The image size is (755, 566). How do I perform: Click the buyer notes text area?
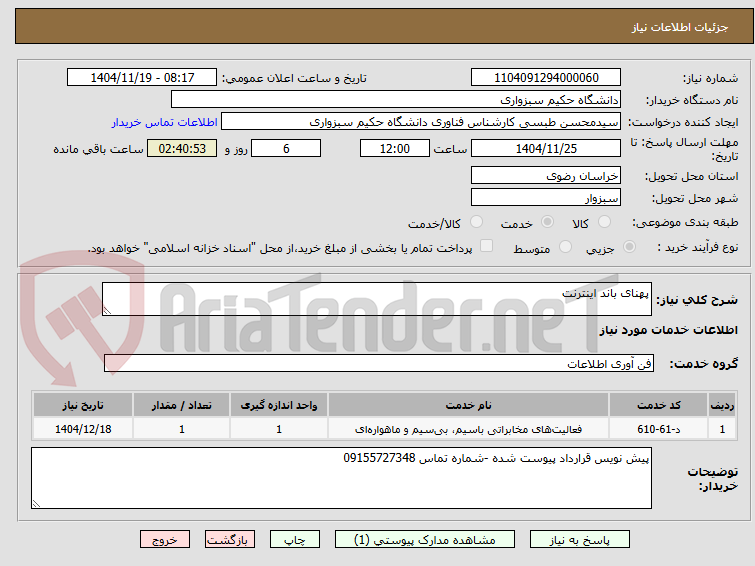[341, 478]
